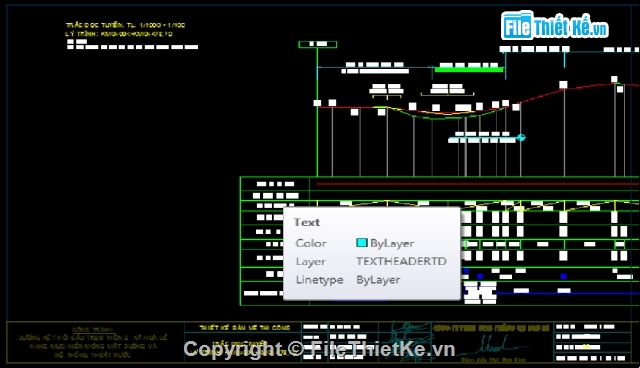
Task: Click the Linetype ByLayer value
Action: click(378, 280)
